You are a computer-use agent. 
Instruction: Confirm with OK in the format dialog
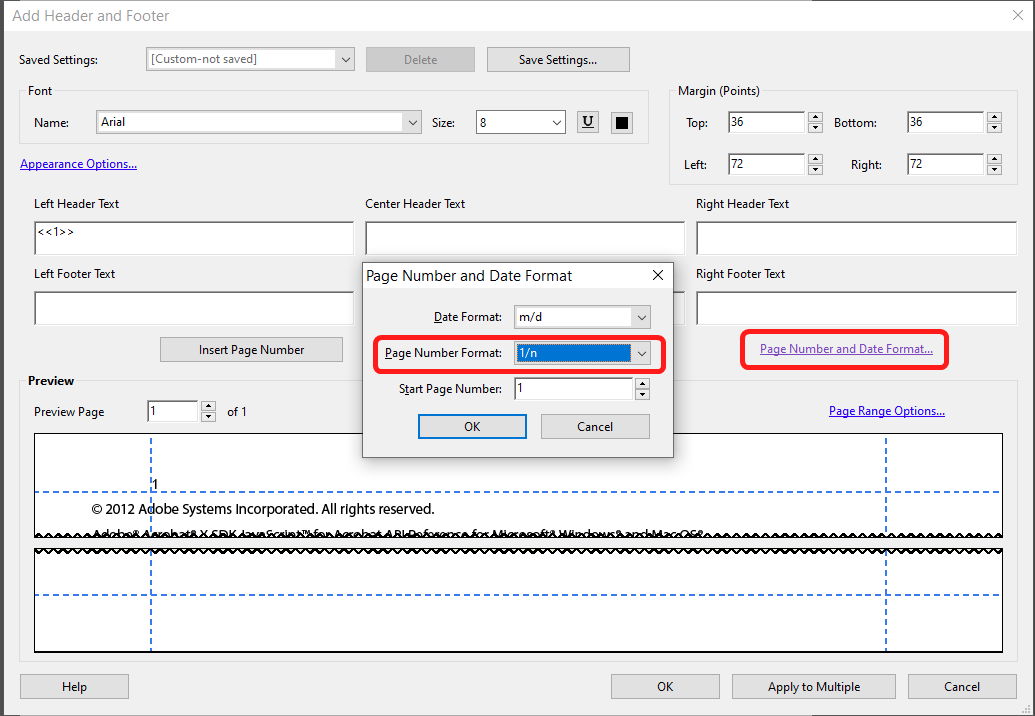pos(472,426)
